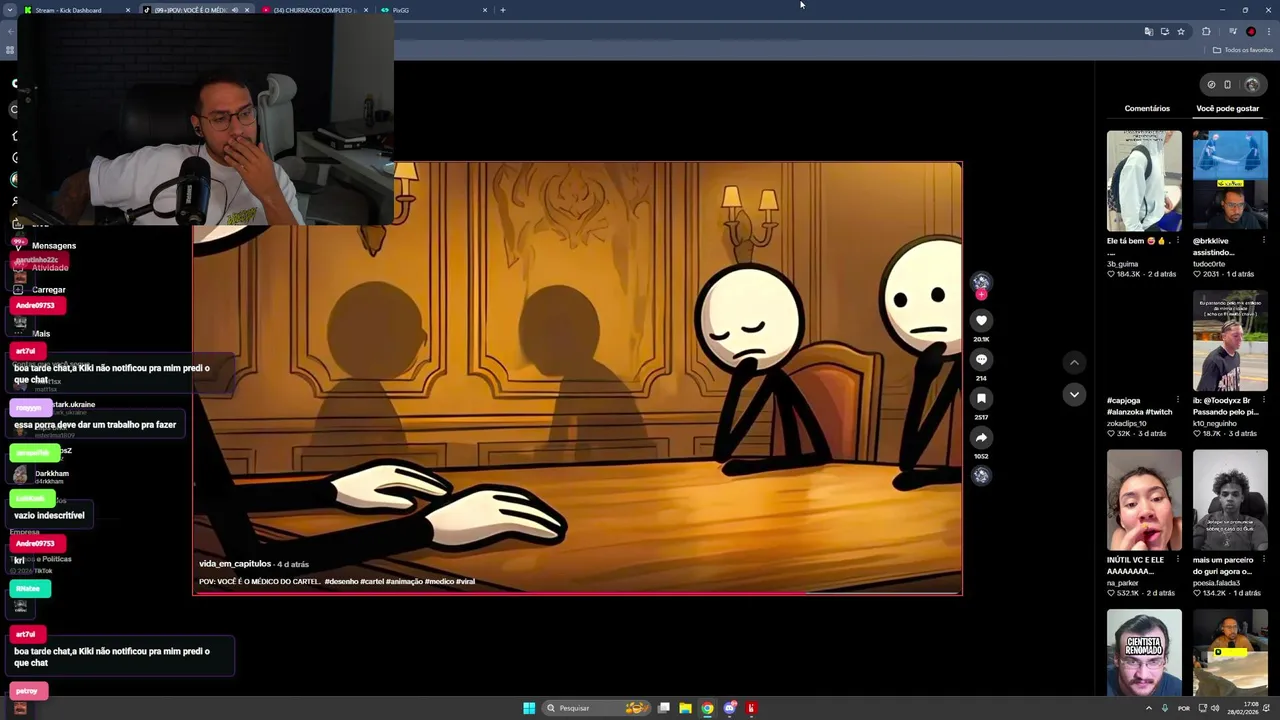Open the Stream - Kick Dashboard browser tab

pos(76,10)
